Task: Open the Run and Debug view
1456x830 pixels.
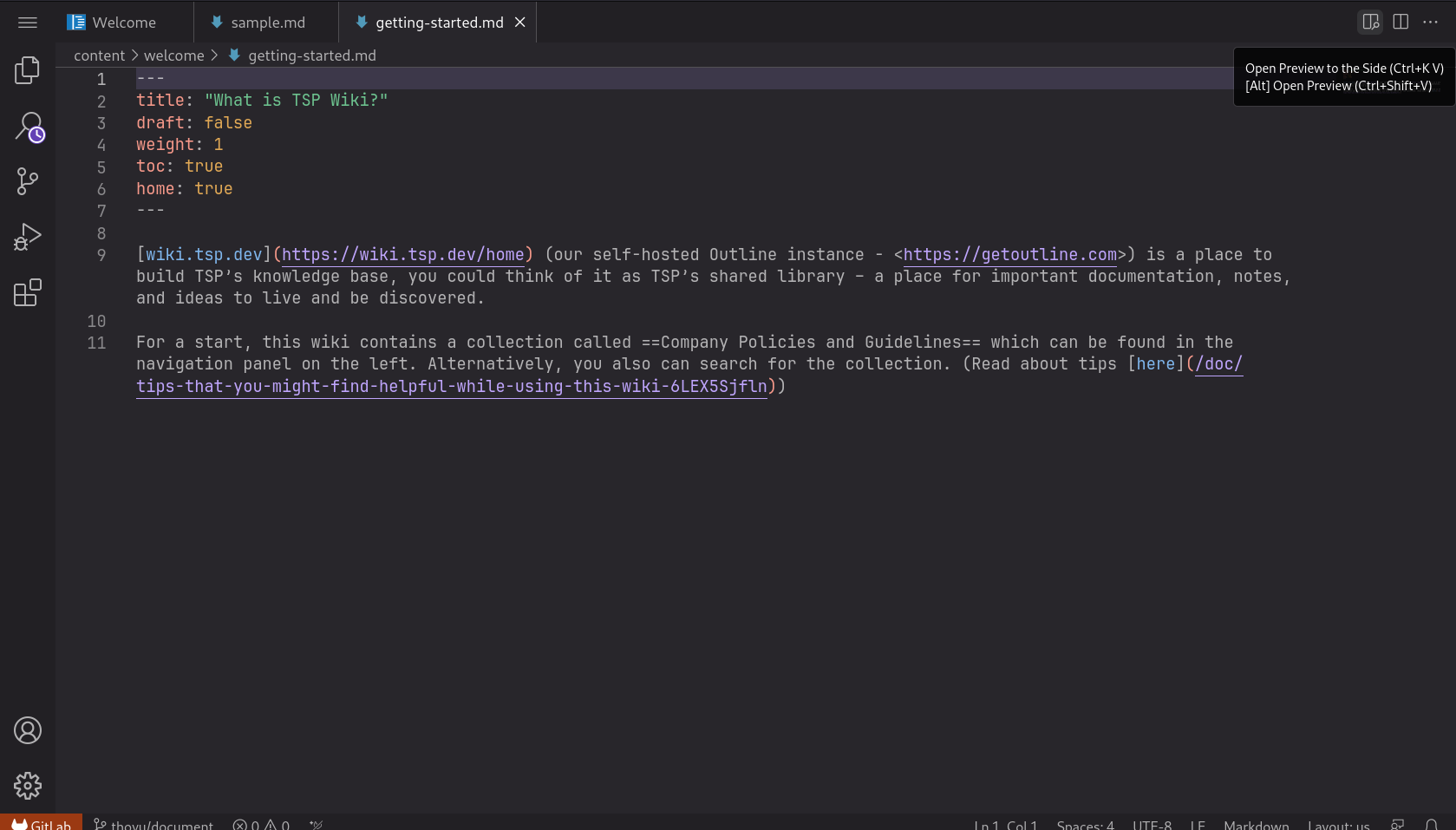Action: (28, 237)
